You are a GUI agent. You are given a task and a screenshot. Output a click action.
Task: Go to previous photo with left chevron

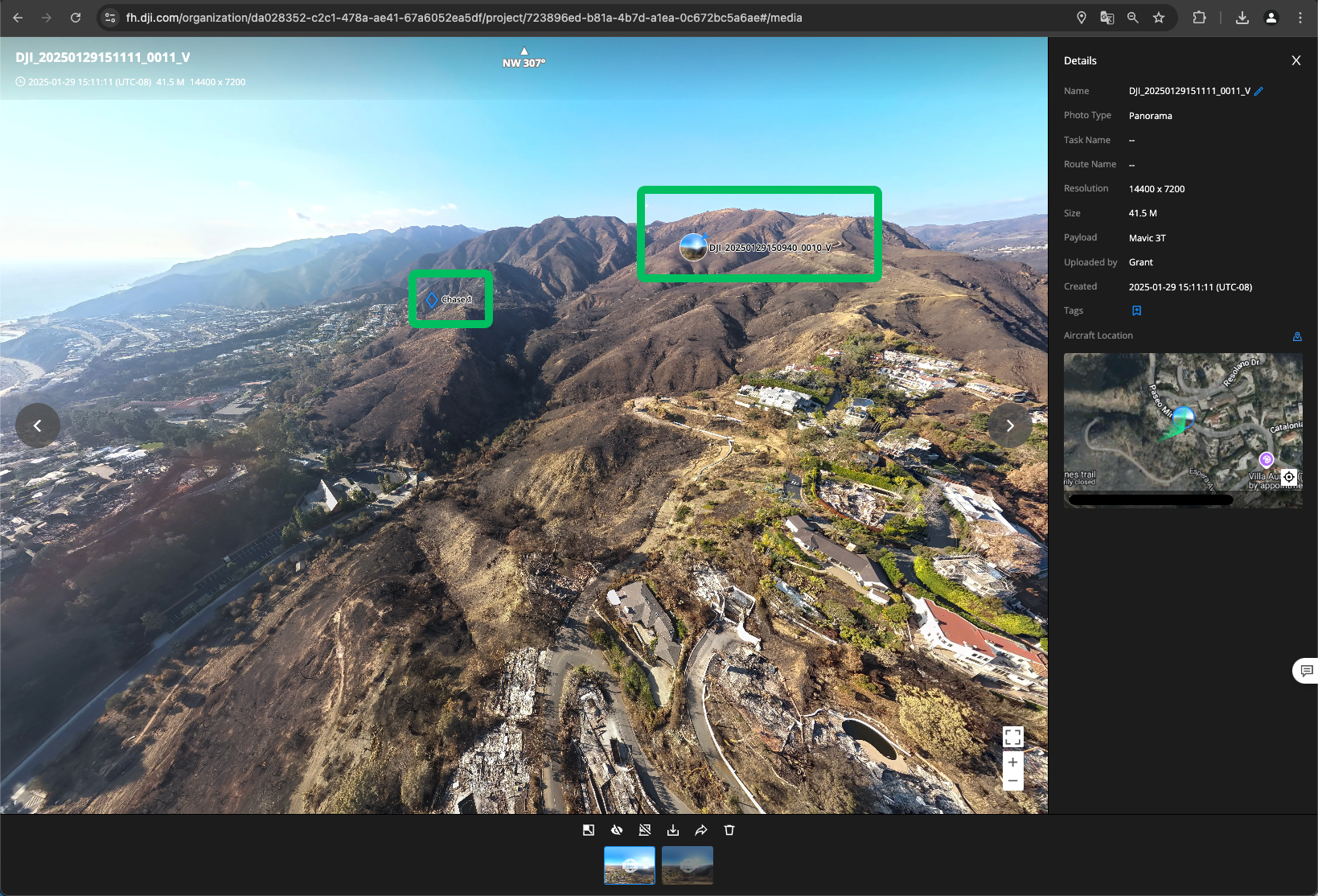(38, 425)
